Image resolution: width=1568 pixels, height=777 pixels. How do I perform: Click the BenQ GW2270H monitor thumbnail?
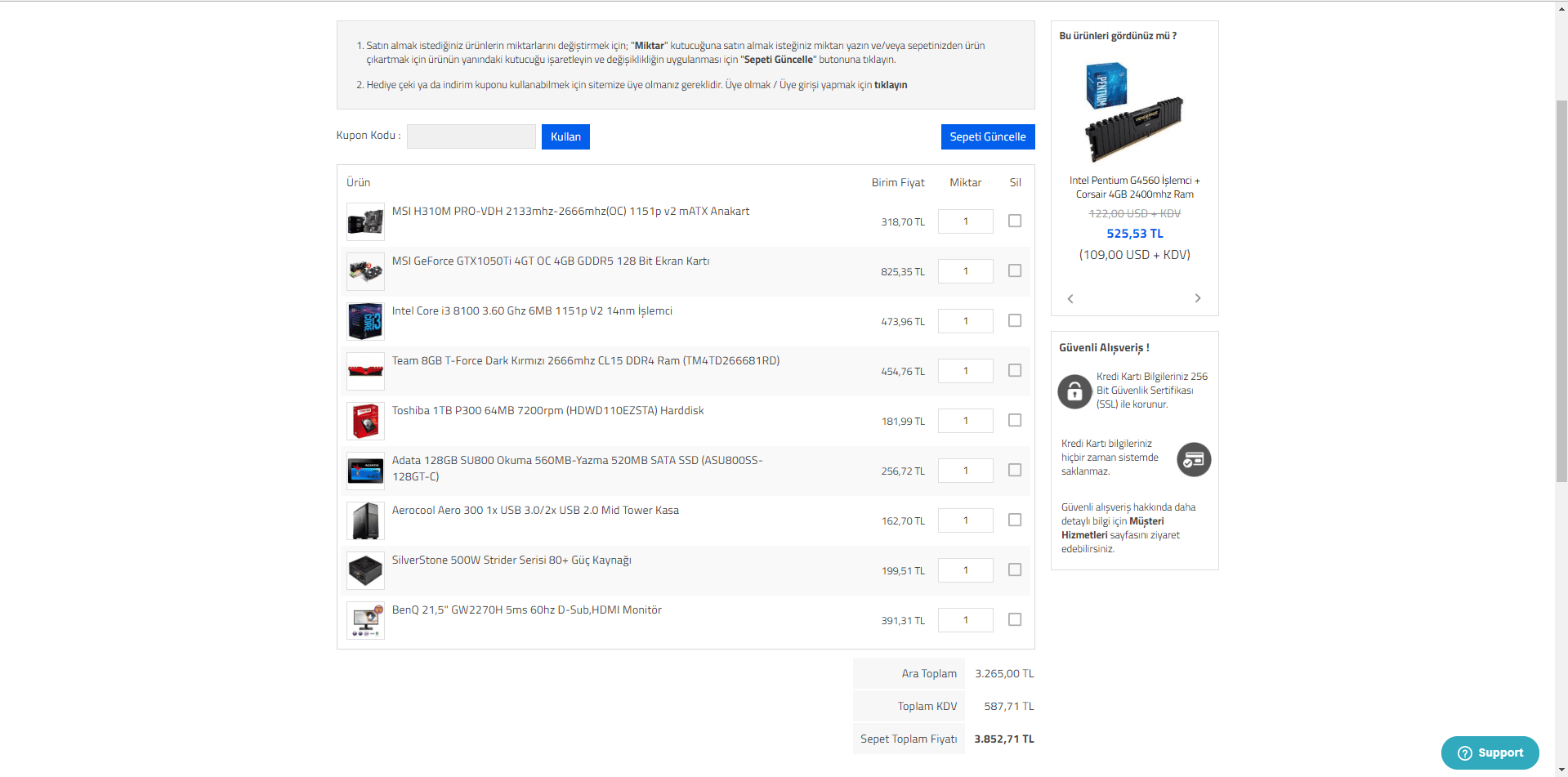pos(365,620)
